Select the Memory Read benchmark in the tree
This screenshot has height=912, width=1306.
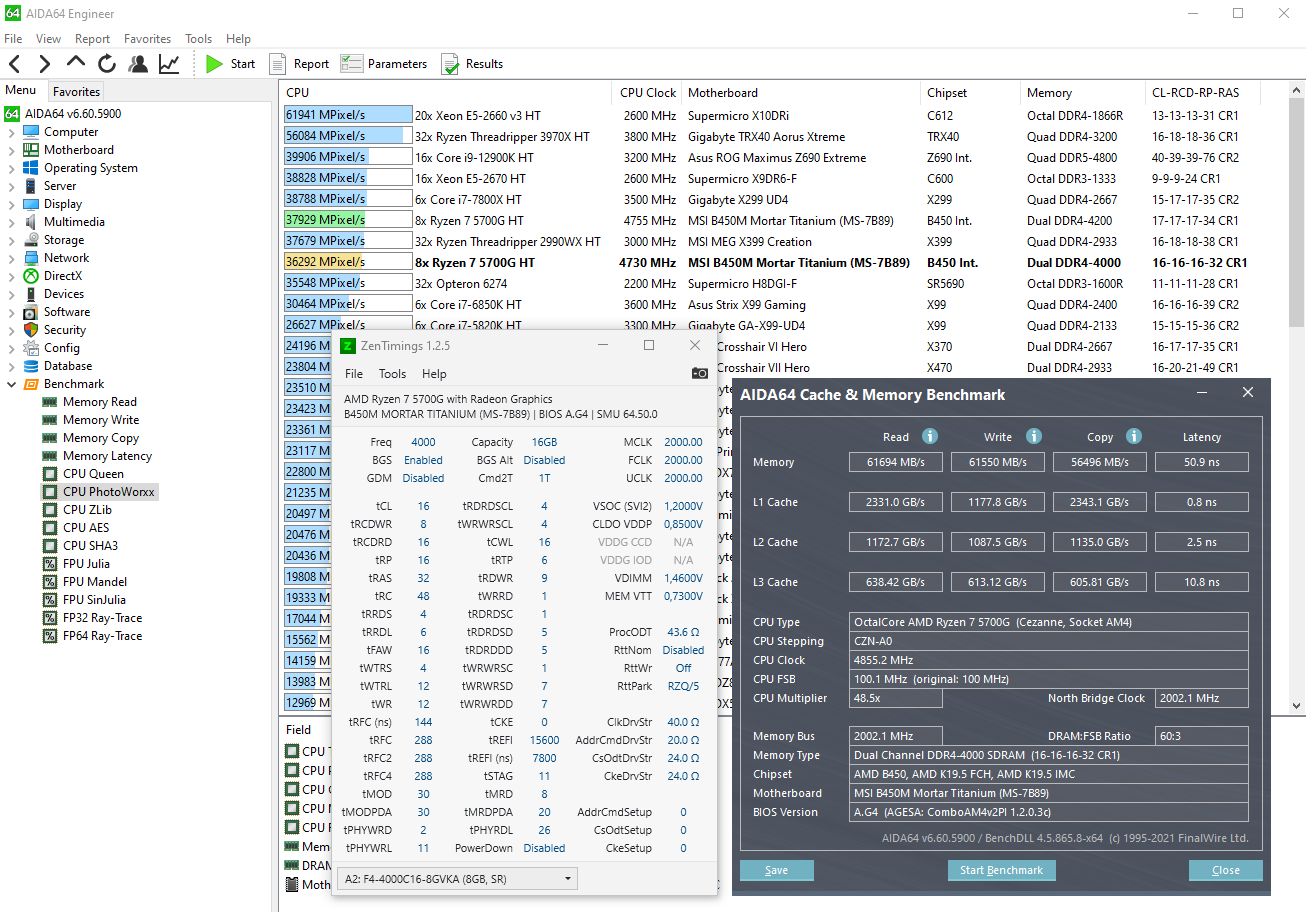pyautogui.click(x=100, y=402)
